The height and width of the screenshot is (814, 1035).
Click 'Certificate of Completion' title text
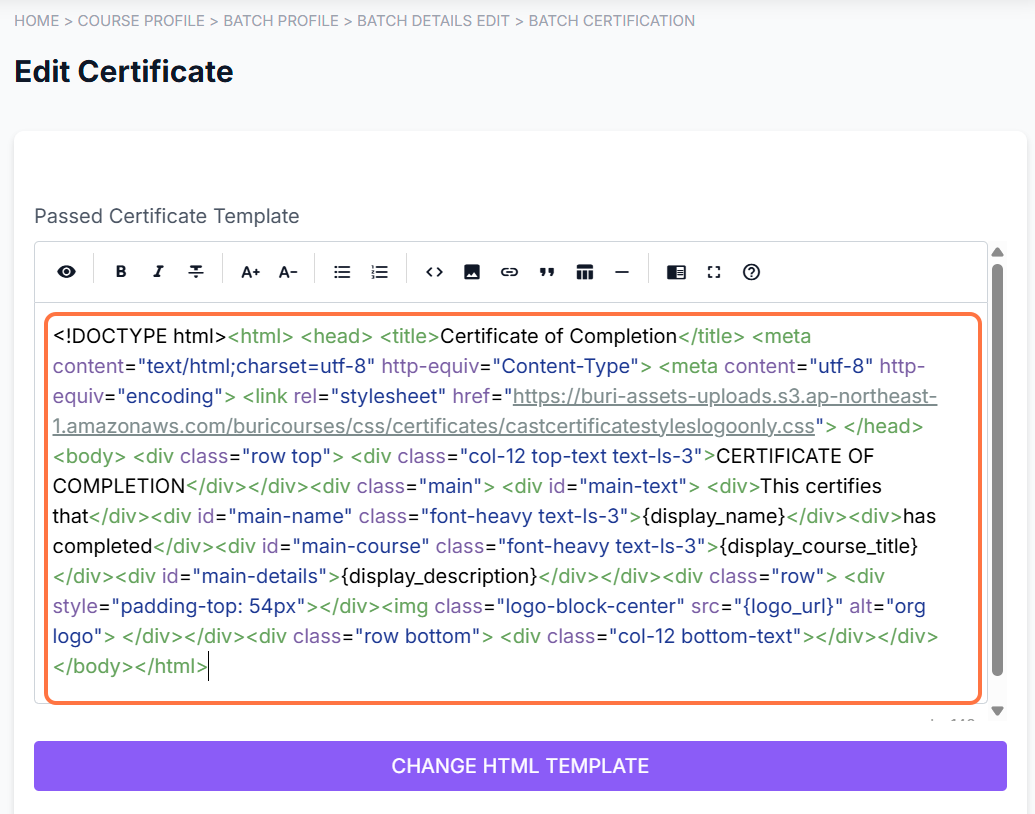coord(558,336)
